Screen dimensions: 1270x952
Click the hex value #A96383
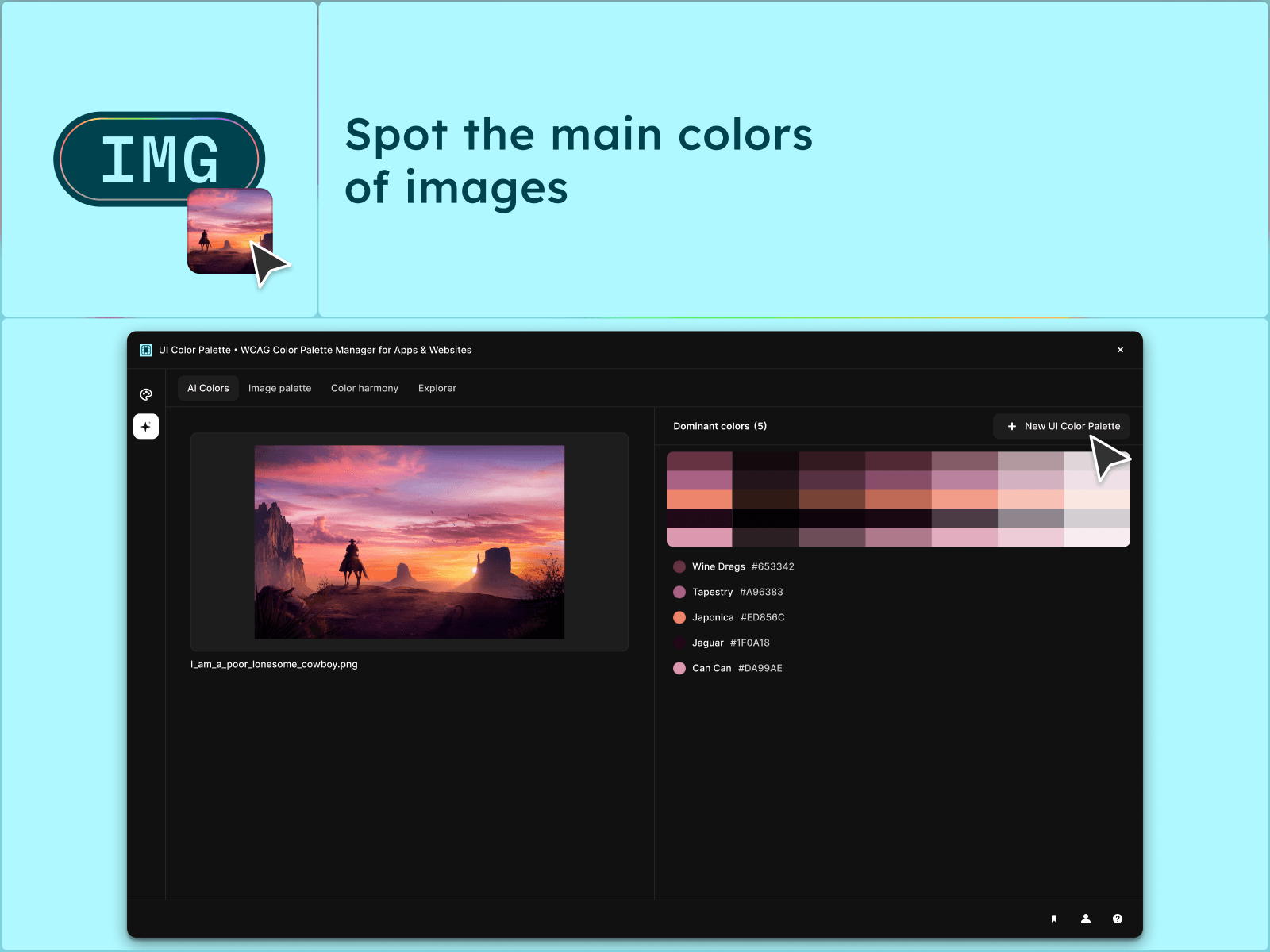point(761,592)
